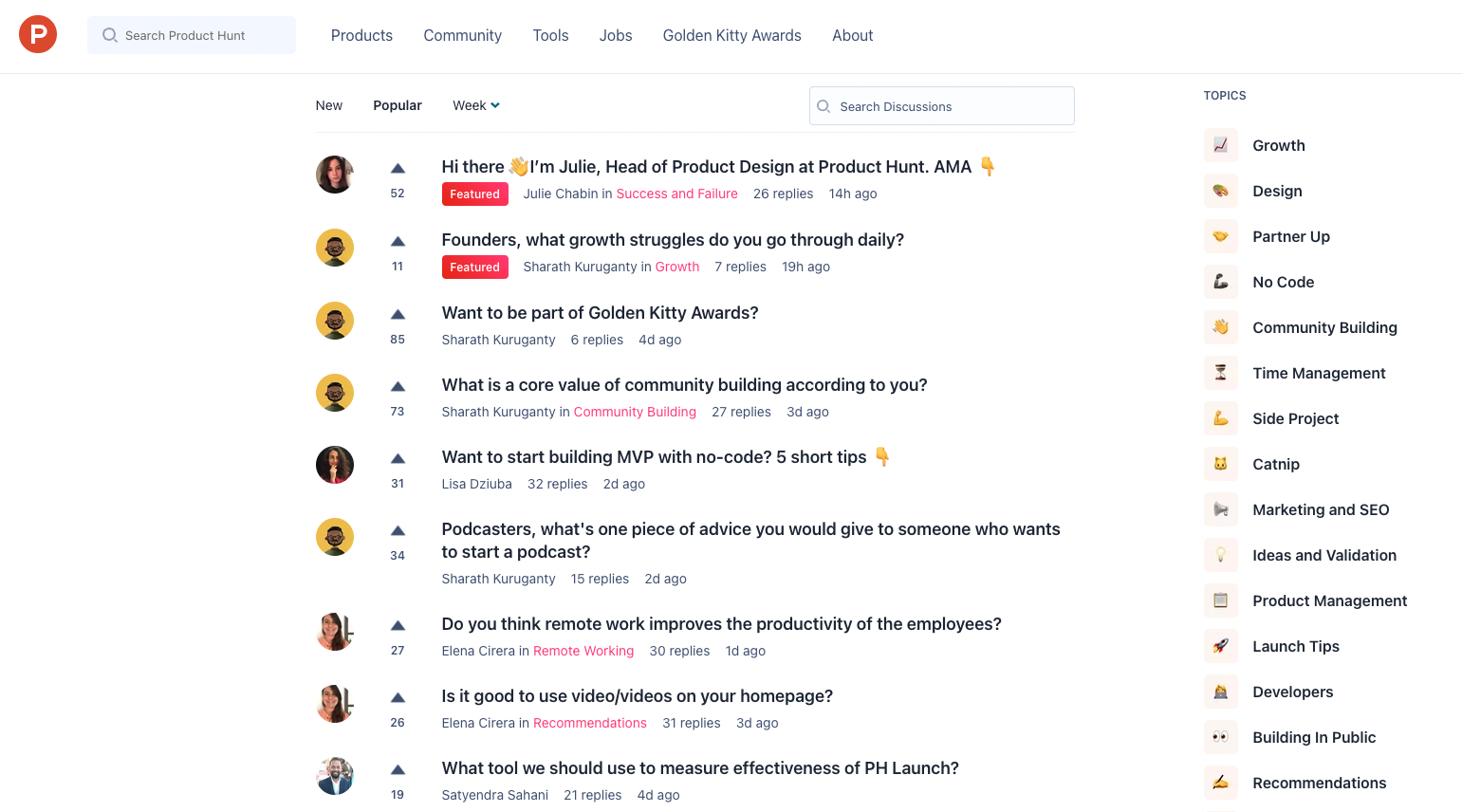
Task: Switch to the New discussions tab
Action: 329,105
